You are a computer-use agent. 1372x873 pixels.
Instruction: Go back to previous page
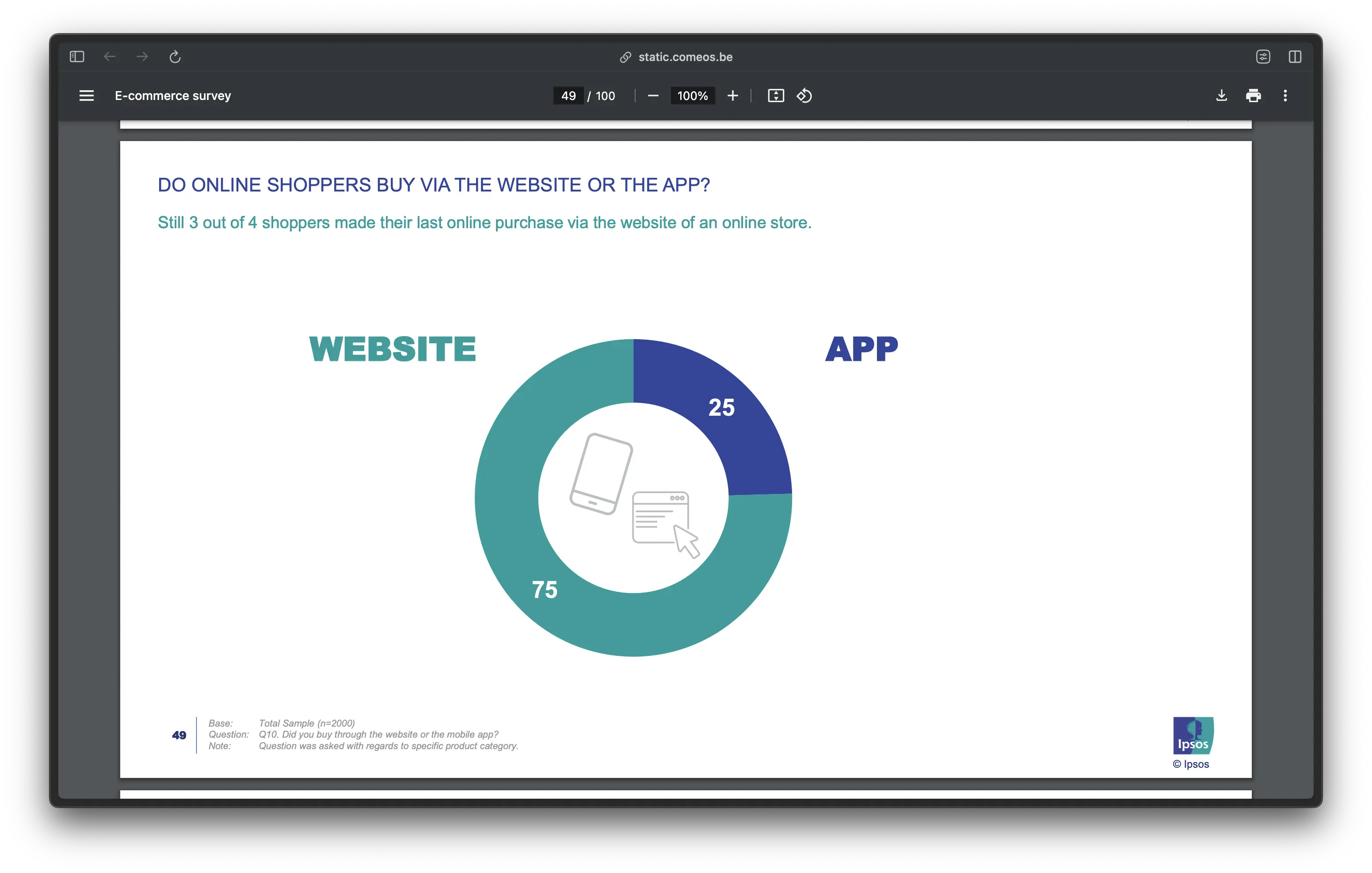[109, 57]
